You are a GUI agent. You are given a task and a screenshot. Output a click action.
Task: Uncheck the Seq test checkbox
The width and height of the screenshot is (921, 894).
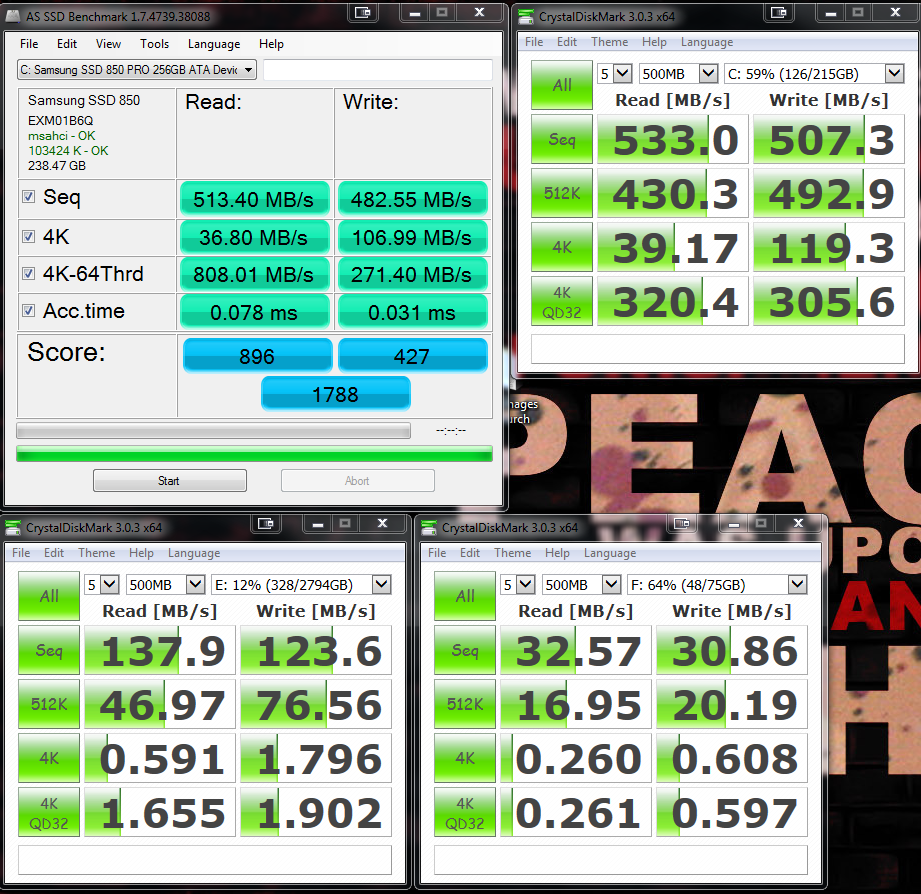(x=28, y=197)
